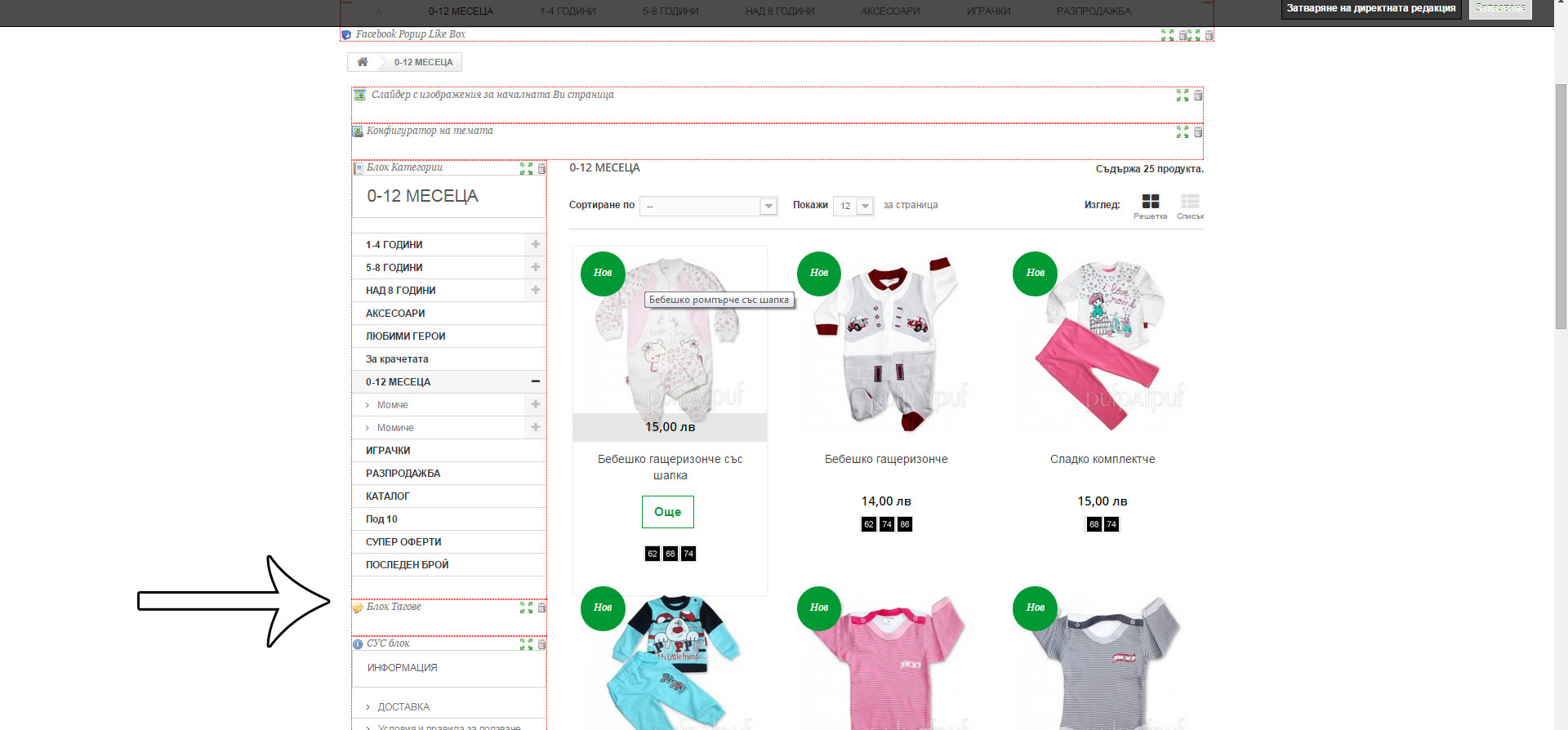Click the image slider module icon

[359, 96]
